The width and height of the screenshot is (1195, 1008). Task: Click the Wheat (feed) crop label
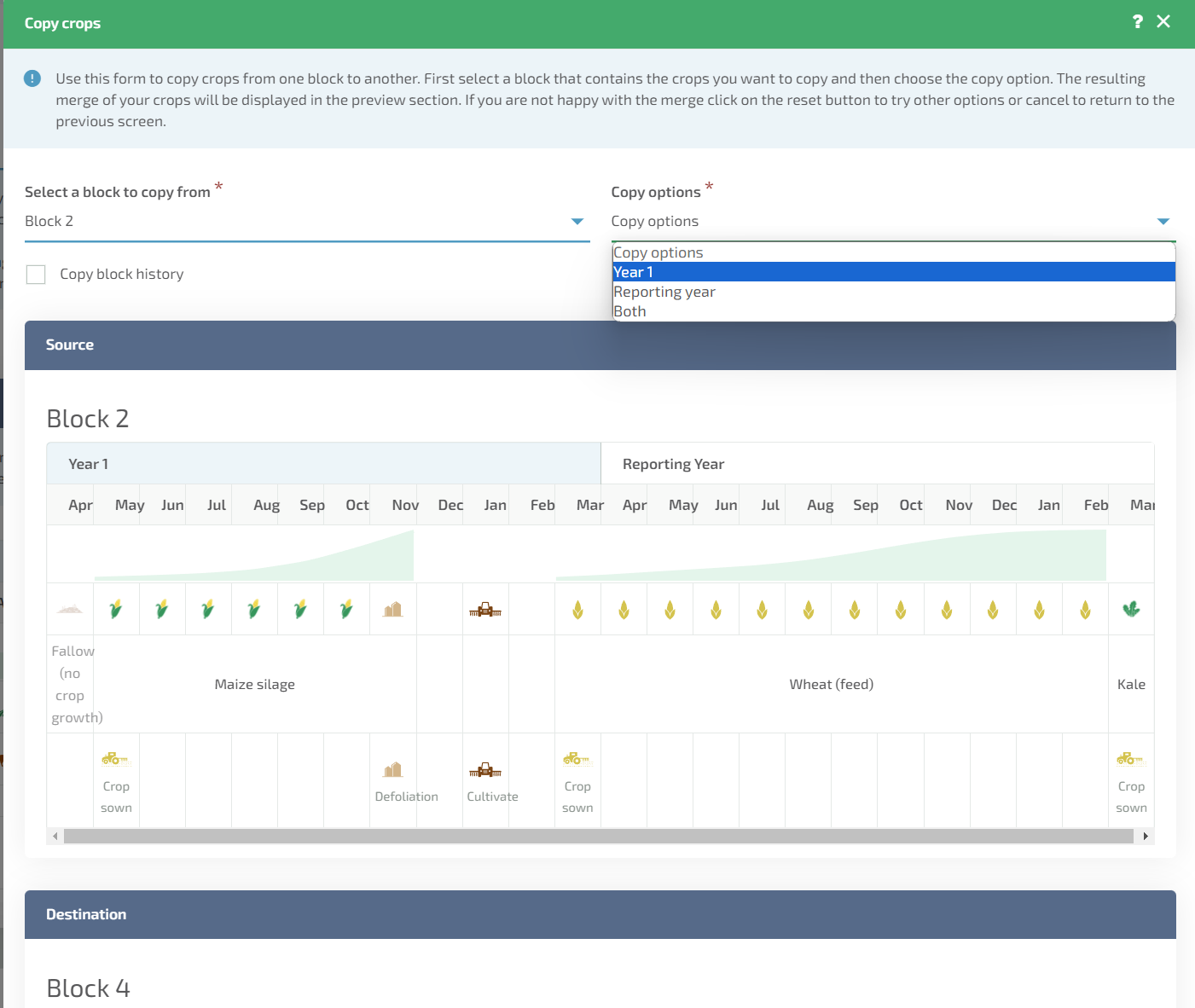[832, 684]
